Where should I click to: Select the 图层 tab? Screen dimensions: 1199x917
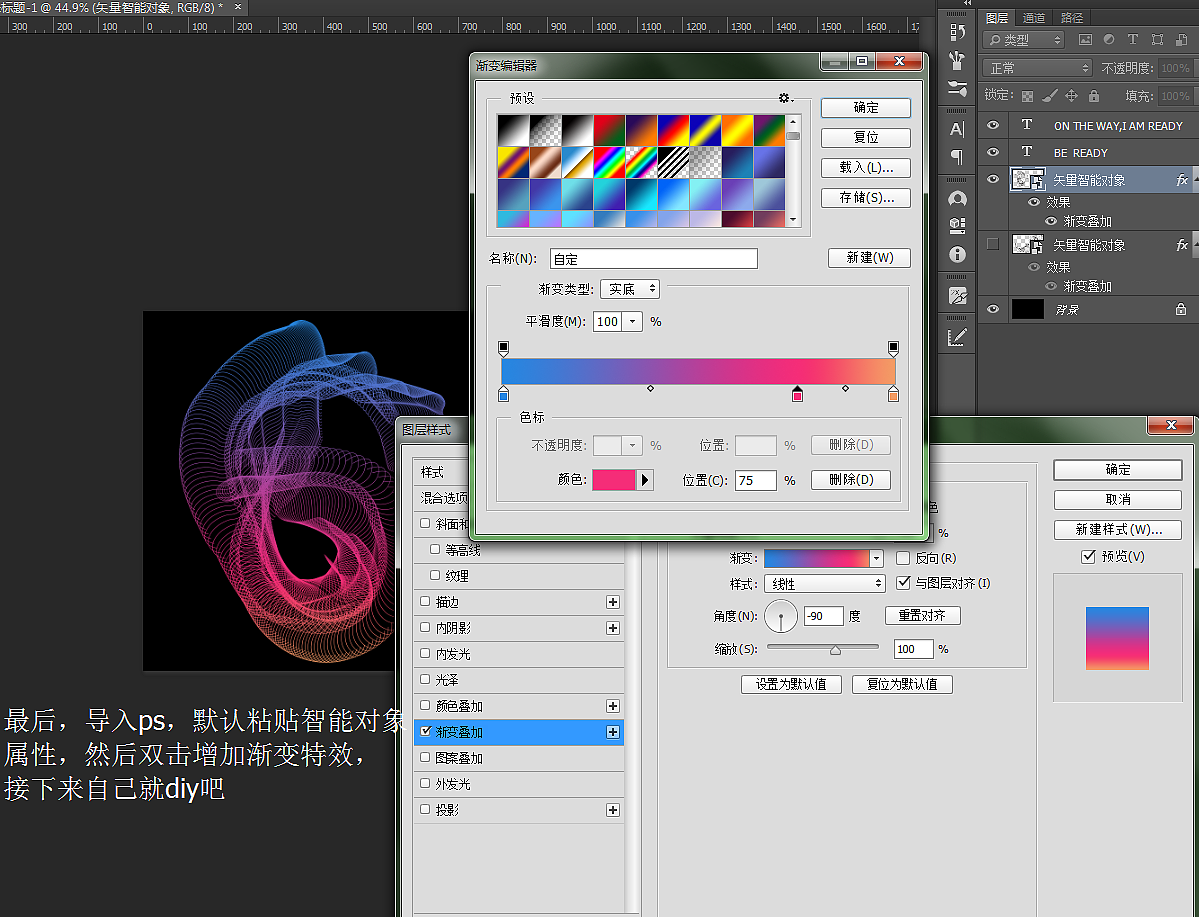(996, 18)
